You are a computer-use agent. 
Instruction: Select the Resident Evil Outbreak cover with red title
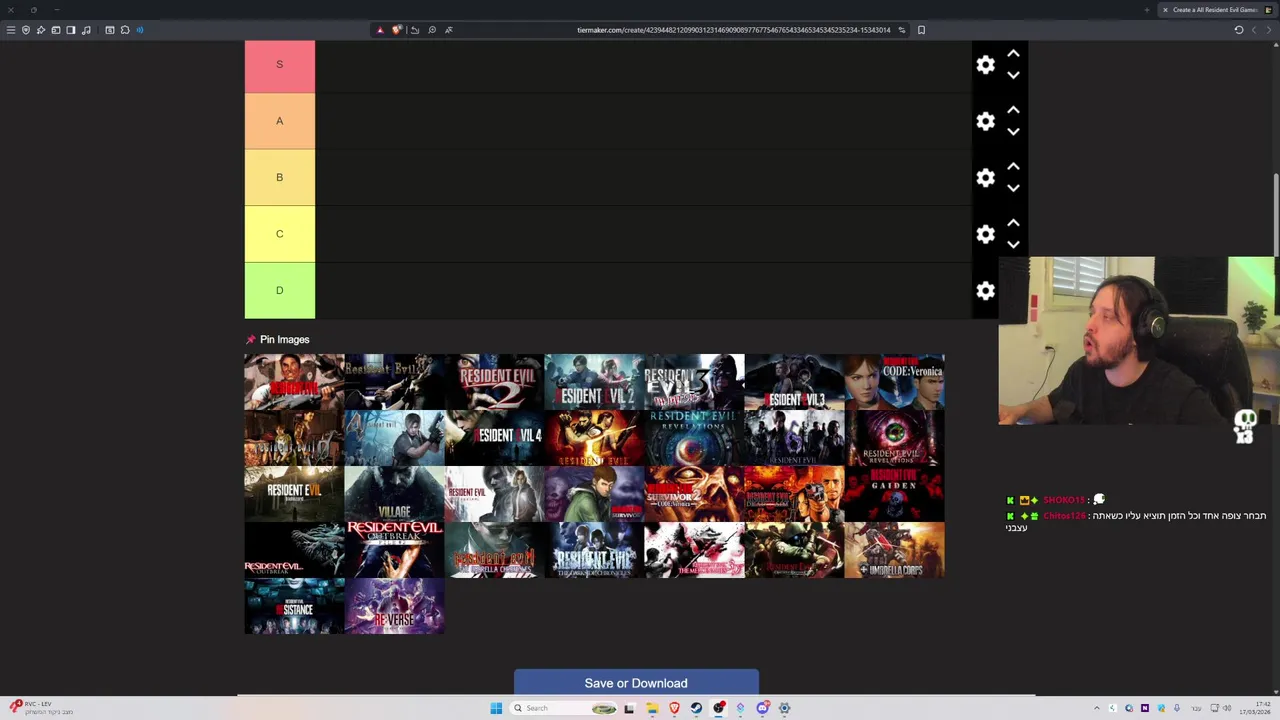coord(394,550)
